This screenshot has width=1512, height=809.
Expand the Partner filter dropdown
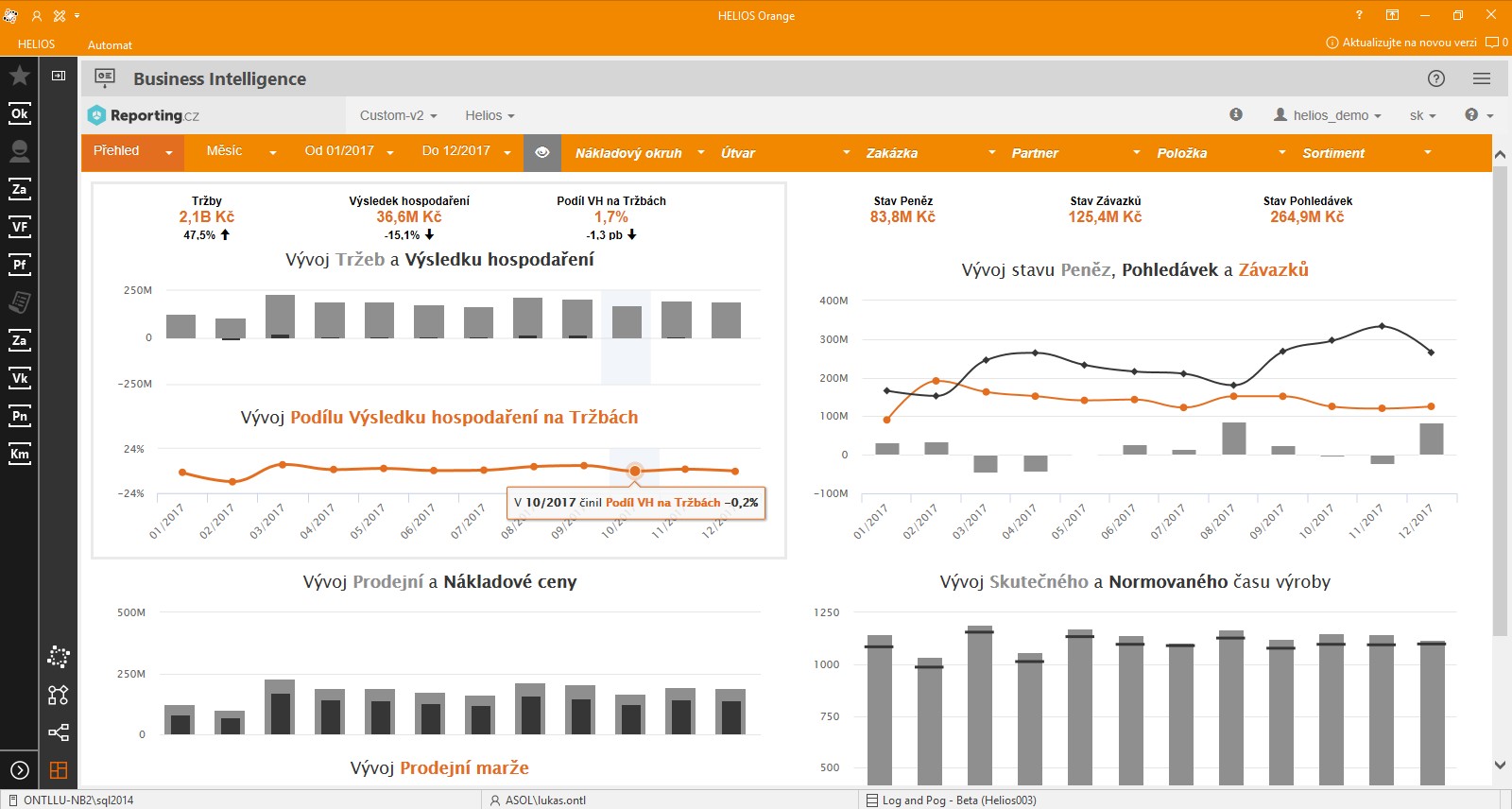coord(1076,153)
